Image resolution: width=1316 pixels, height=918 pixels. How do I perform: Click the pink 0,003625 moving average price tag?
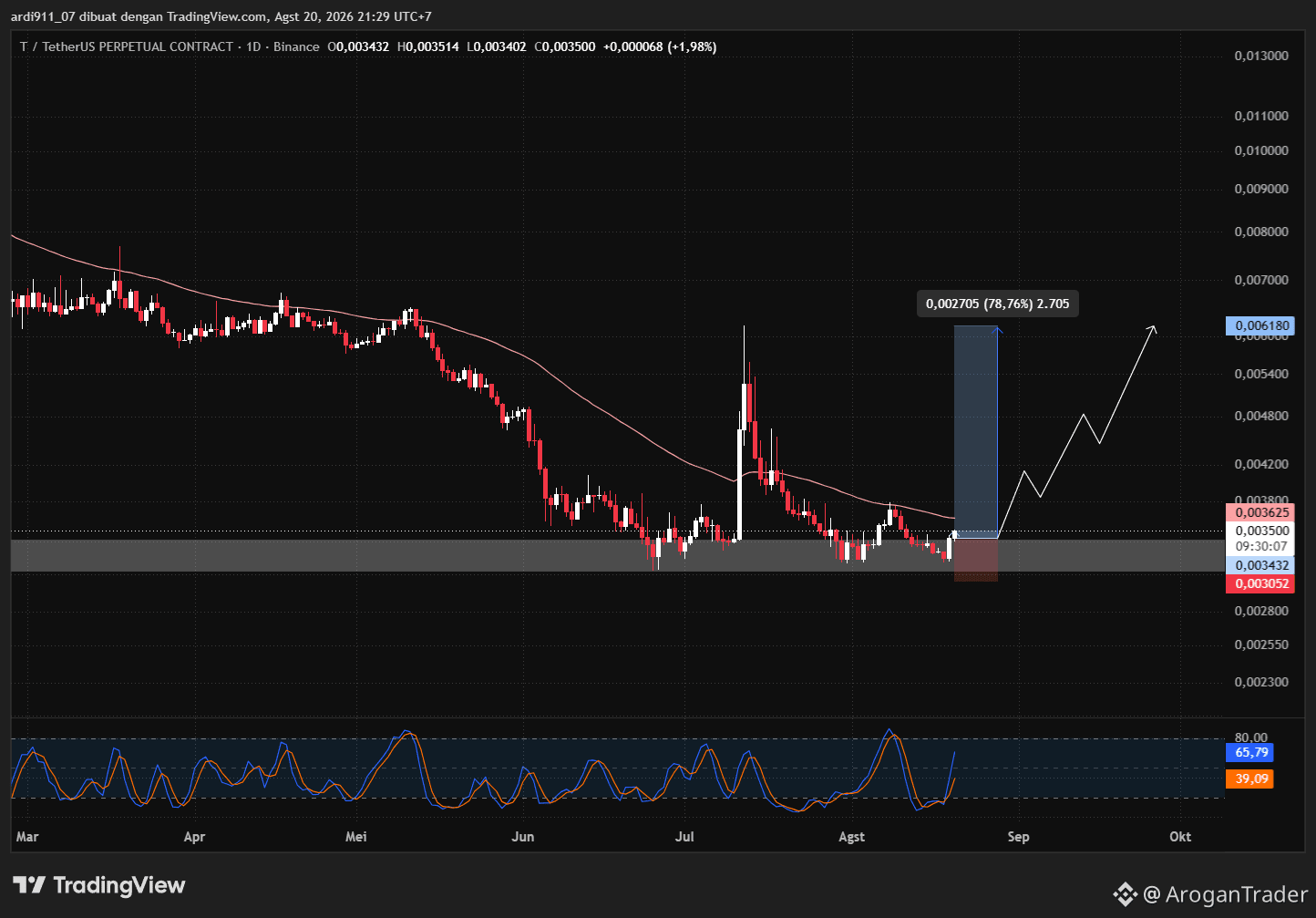(1259, 512)
